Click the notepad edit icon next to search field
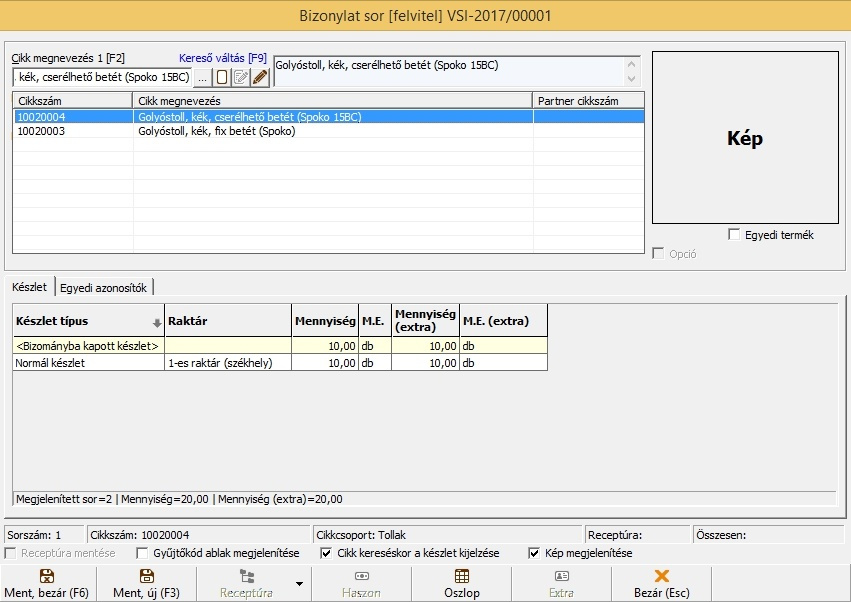Viewport: 851px width, 602px height. (x=241, y=77)
